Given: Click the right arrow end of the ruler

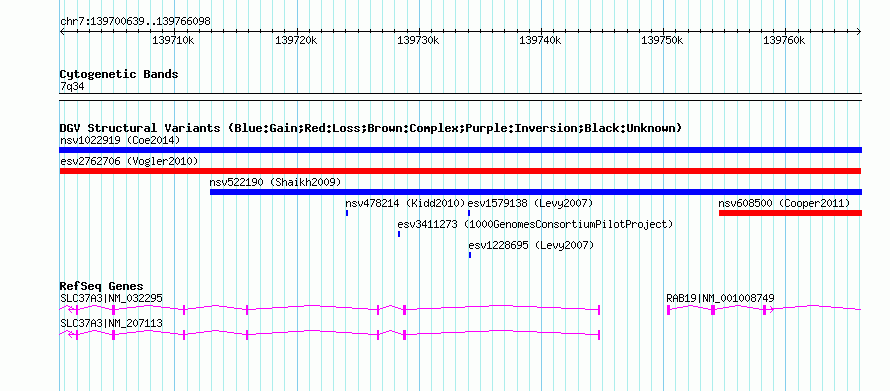Looking at the screenshot, I should point(859,32).
